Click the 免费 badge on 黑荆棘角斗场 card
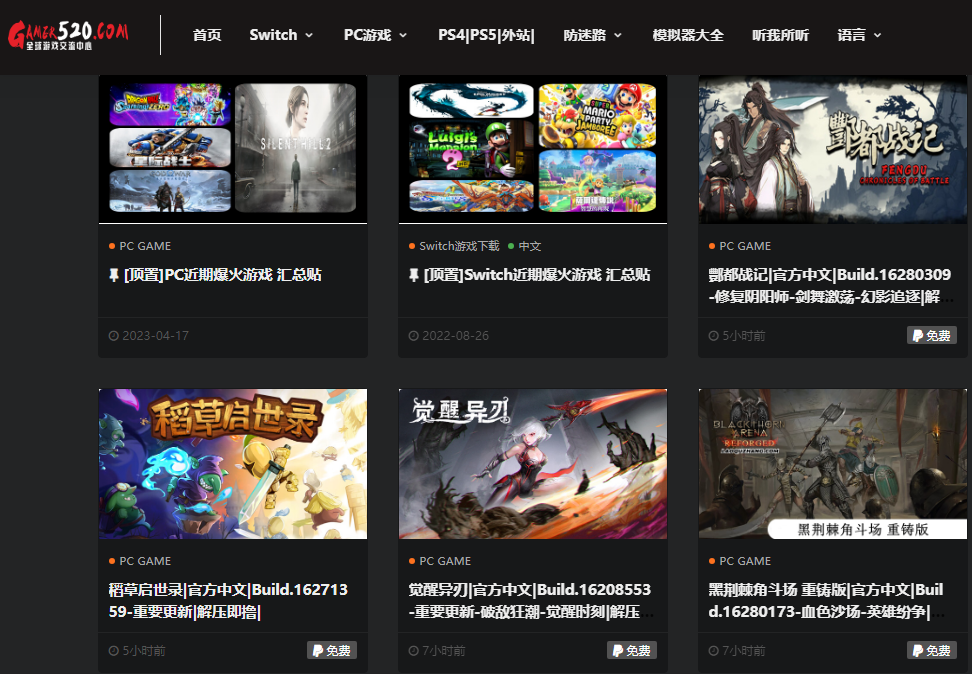The image size is (972, 674). [932, 650]
